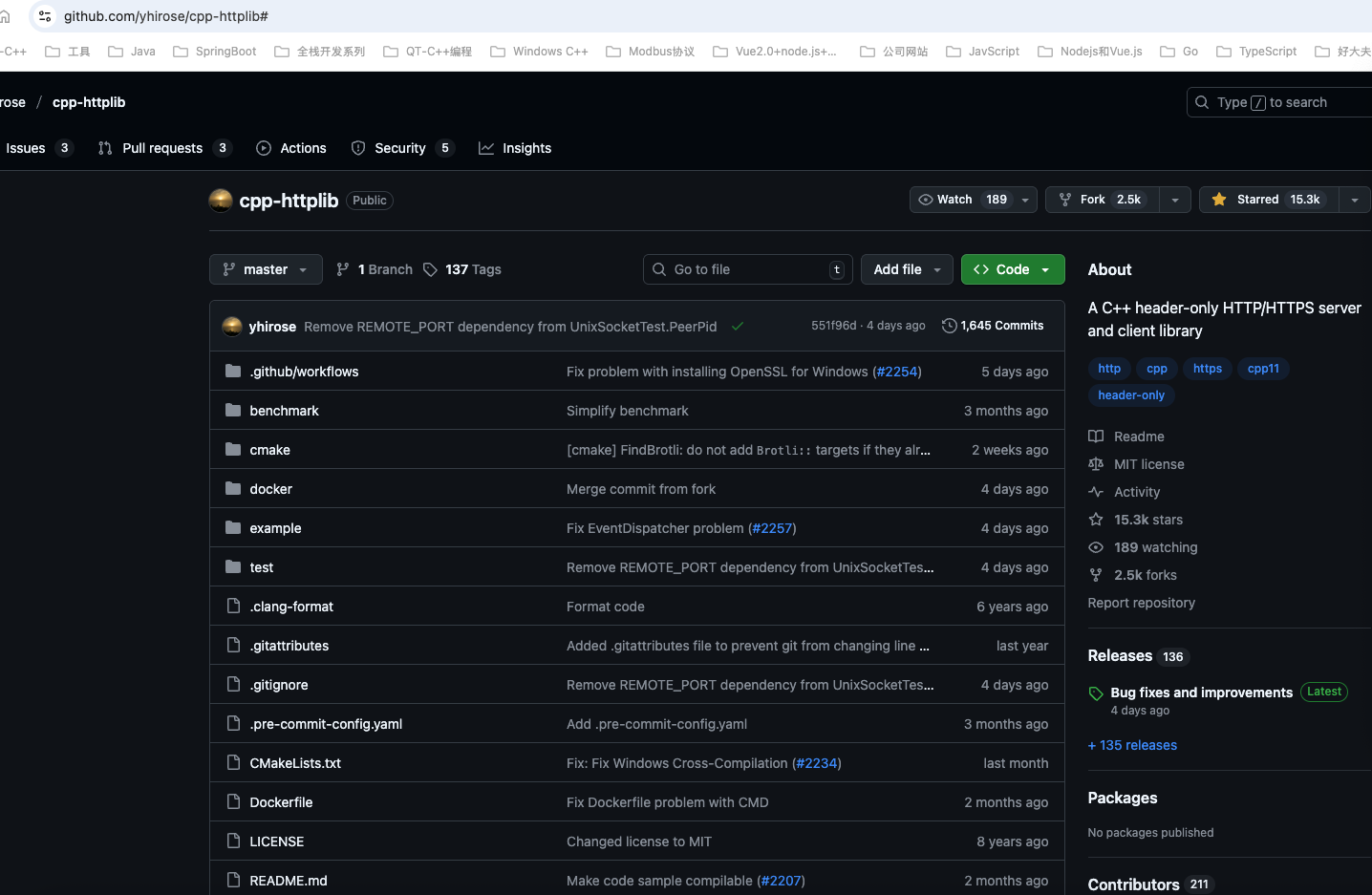Viewport: 1372px width, 895px height.
Task: Open the SpringBoot bookmarks folder
Action: tap(215, 52)
